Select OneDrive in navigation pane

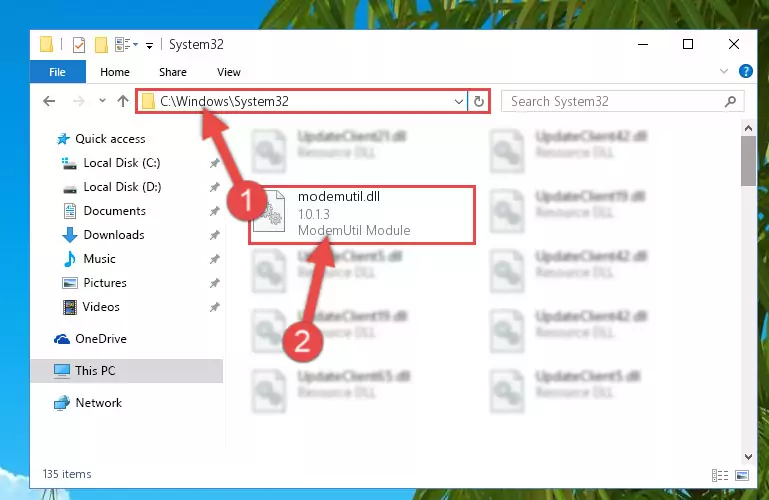[x=101, y=339]
